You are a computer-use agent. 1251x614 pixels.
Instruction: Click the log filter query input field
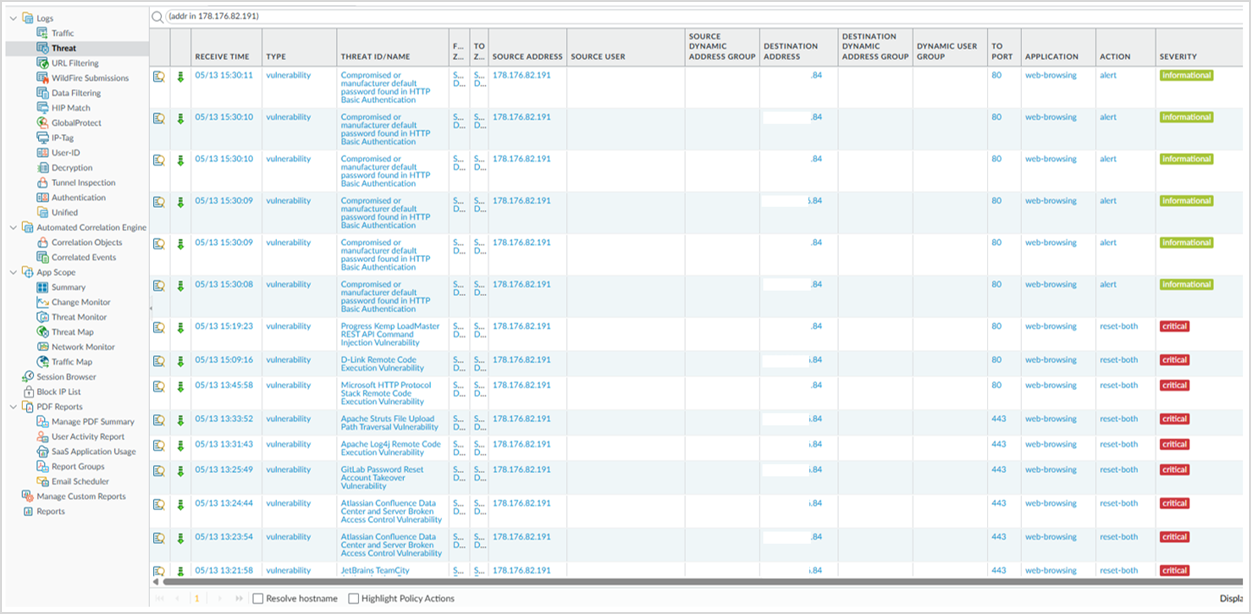click(700, 17)
